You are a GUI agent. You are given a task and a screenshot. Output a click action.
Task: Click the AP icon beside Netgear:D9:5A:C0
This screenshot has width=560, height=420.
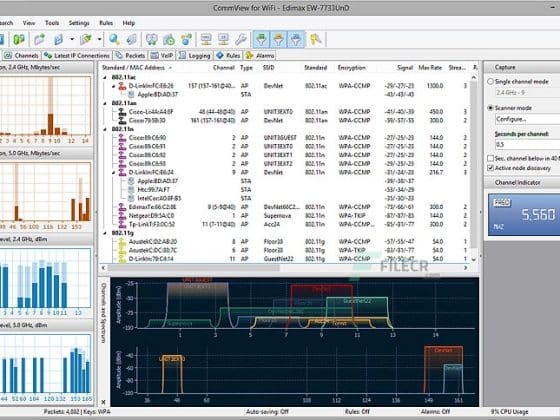click(x=122, y=216)
